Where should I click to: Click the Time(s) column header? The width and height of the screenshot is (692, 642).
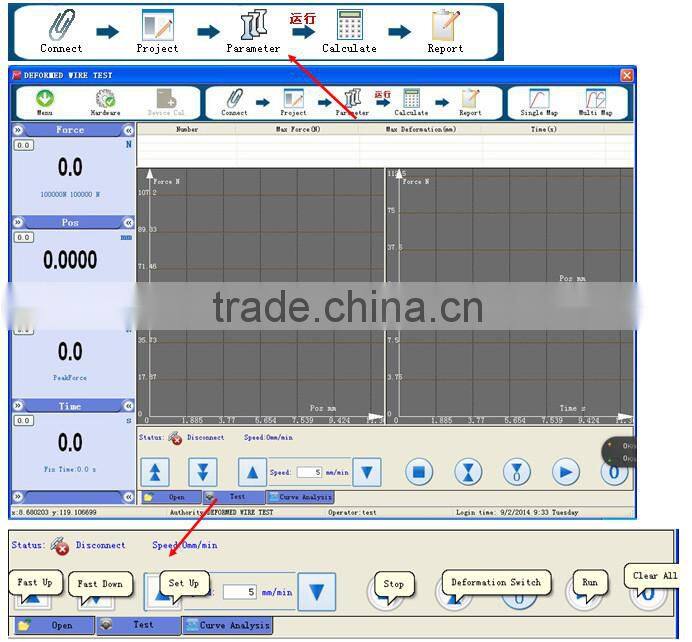(x=543, y=129)
